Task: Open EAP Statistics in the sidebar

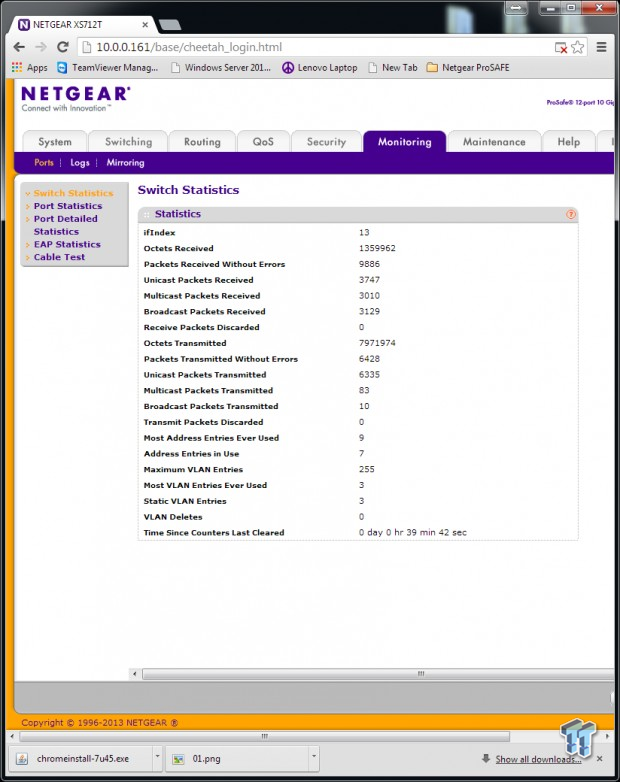Action: [67, 244]
